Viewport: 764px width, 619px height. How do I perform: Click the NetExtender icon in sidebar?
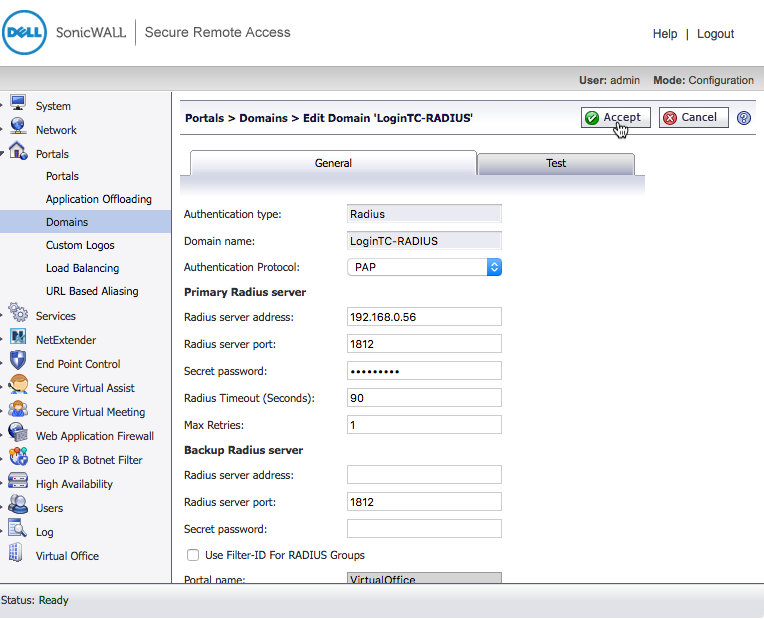[18, 338]
